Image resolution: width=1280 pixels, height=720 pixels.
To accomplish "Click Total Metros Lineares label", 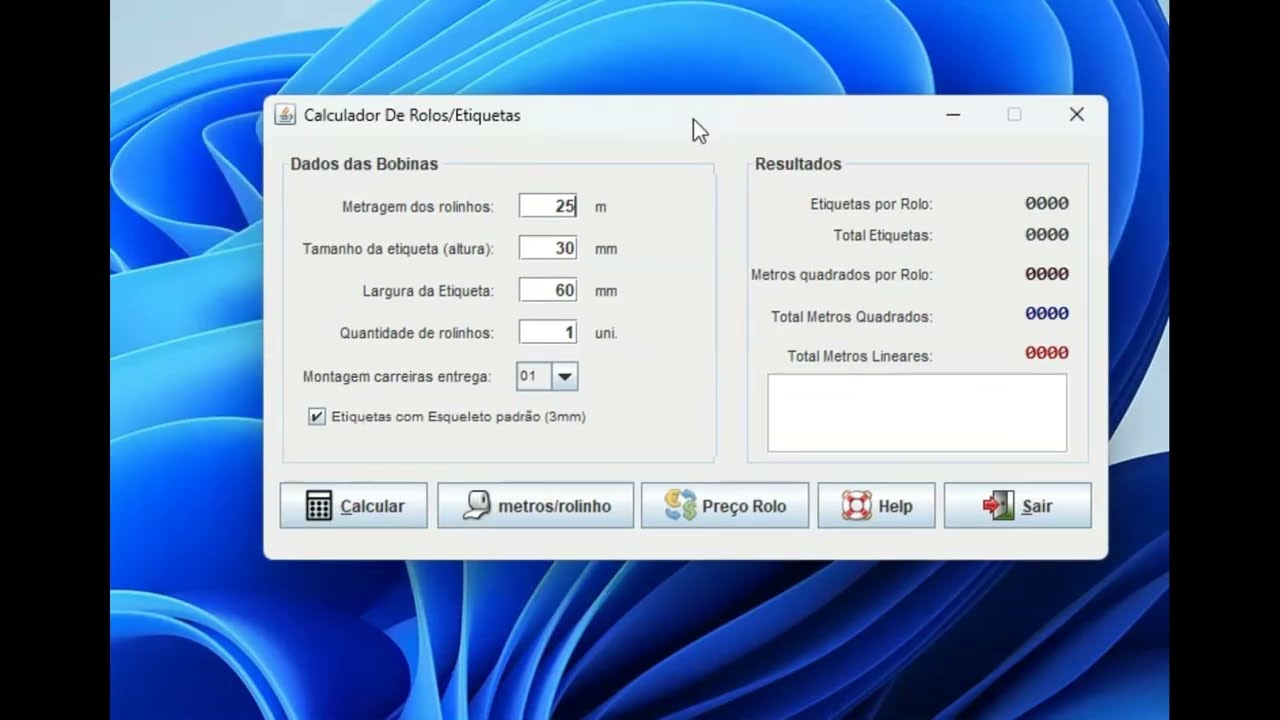I will click(860, 356).
